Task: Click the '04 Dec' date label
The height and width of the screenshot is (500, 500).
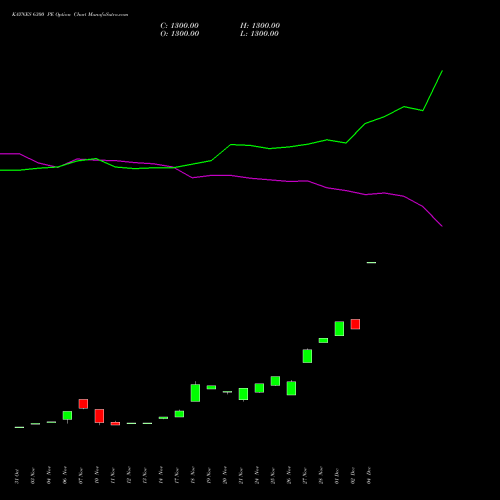Action: tap(369, 476)
